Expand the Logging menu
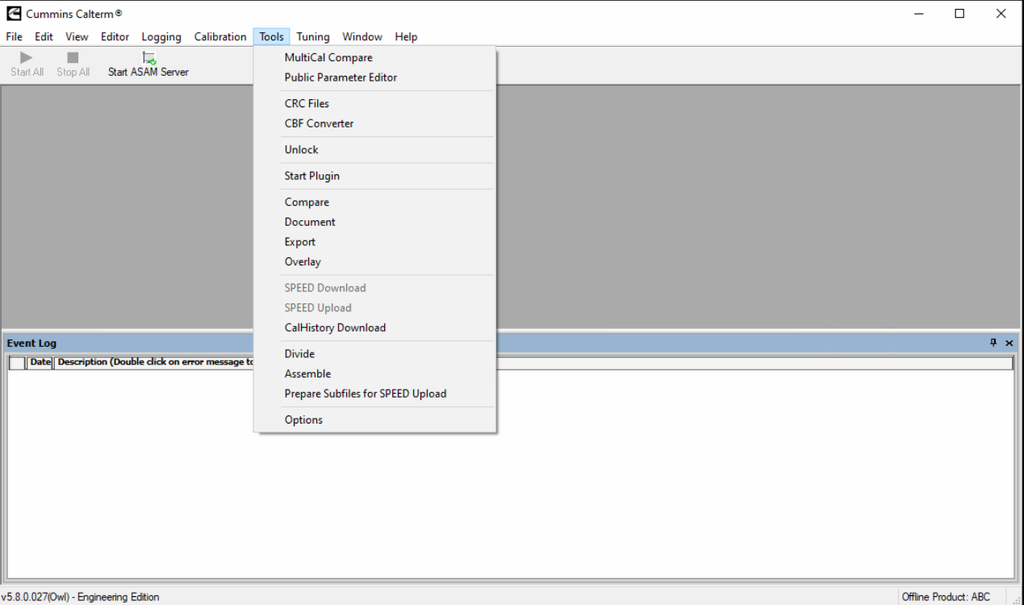Image resolution: width=1024 pixels, height=605 pixels. 161,37
